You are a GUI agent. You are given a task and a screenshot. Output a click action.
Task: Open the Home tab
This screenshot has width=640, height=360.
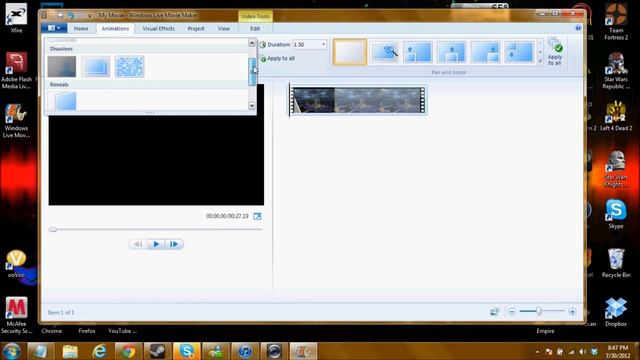pyautogui.click(x=81, y=29)
